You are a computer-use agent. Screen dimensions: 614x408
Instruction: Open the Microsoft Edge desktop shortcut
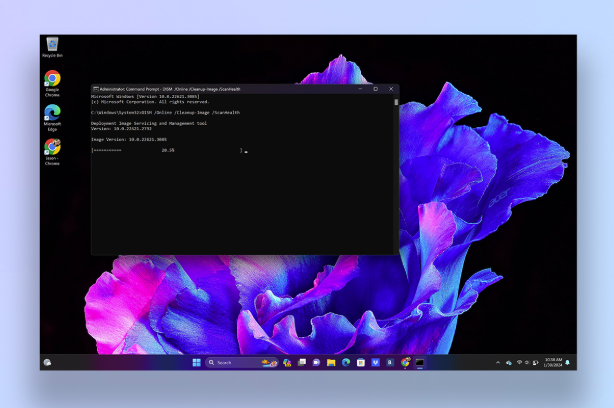click(52, 114)
